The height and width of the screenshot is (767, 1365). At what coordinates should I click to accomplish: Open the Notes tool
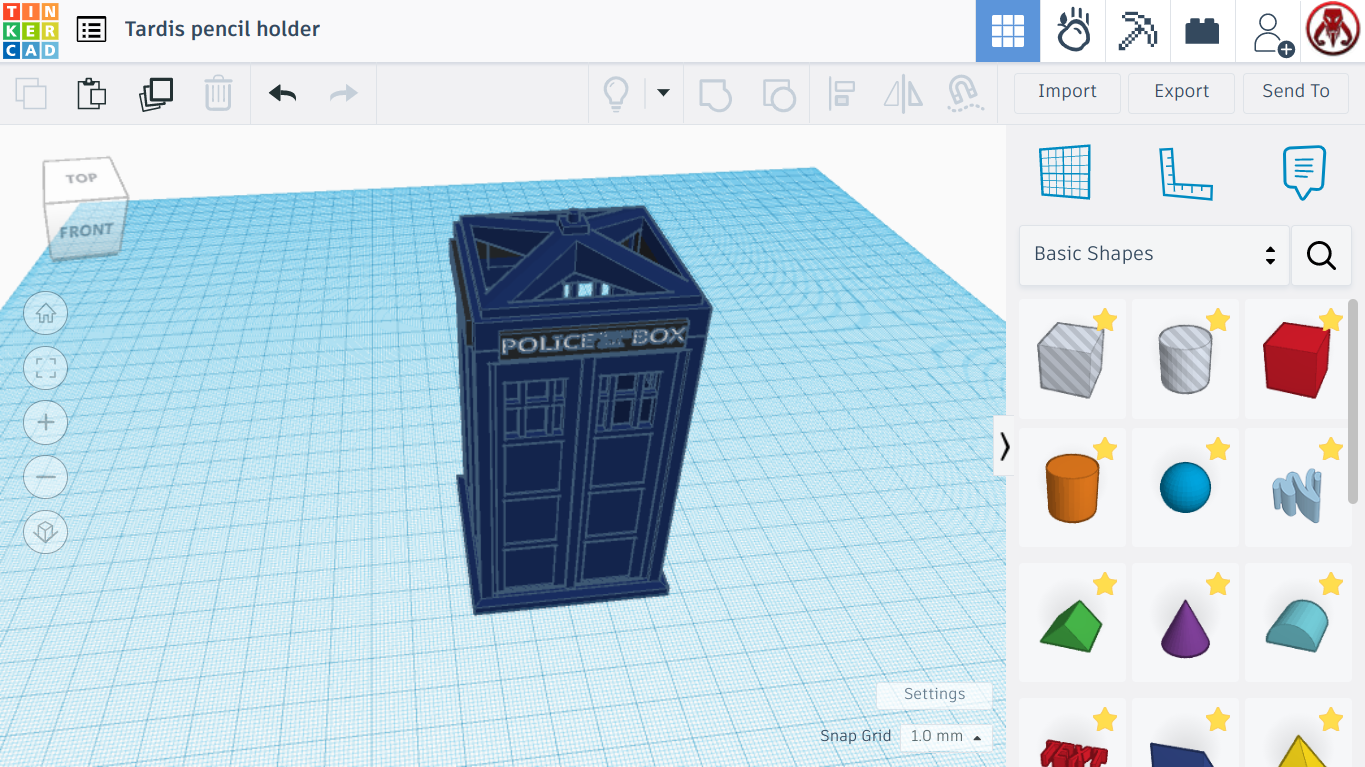pos(1304,172)
